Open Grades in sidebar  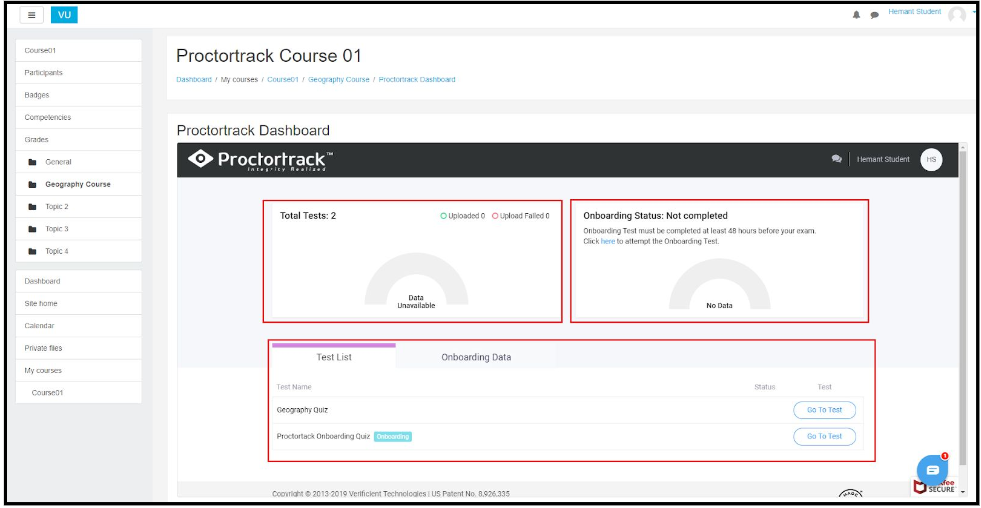[x=78, y=140]
